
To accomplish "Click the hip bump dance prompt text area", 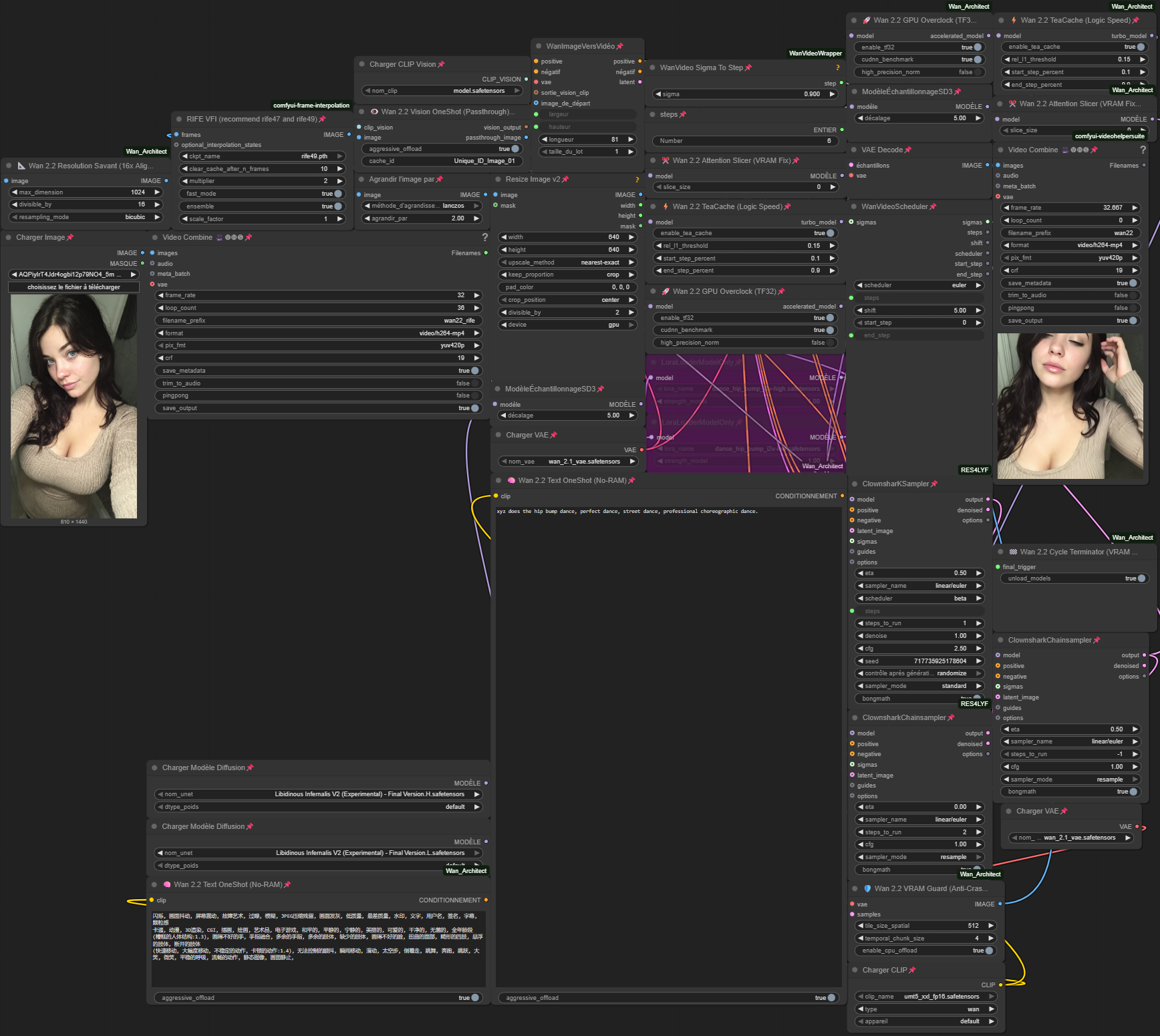I will click(x=669, y=746).
